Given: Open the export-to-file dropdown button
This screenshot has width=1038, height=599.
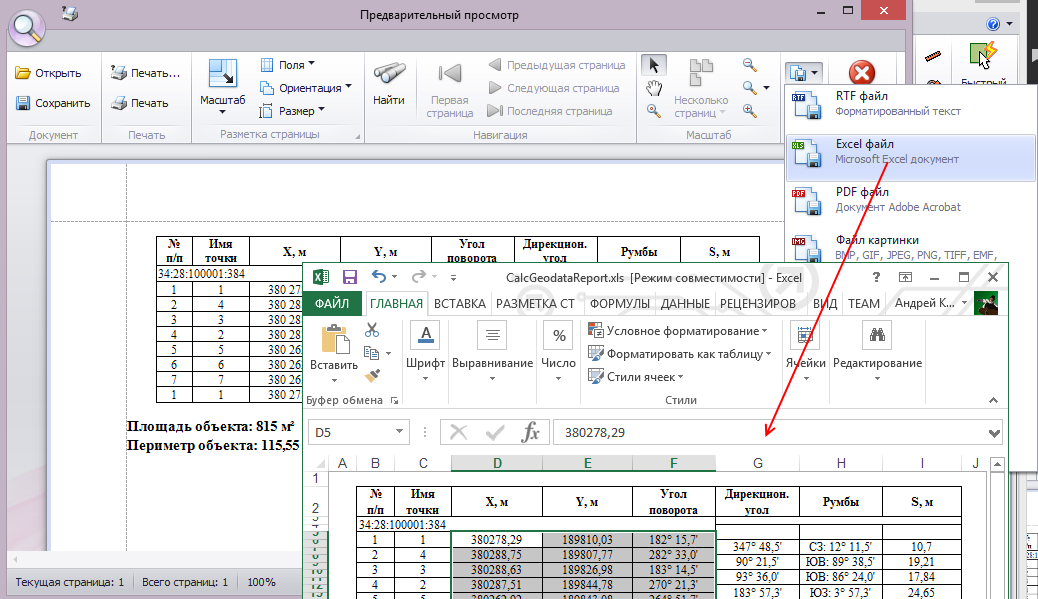Looking at the screenshot, I should tap(804, 72).
